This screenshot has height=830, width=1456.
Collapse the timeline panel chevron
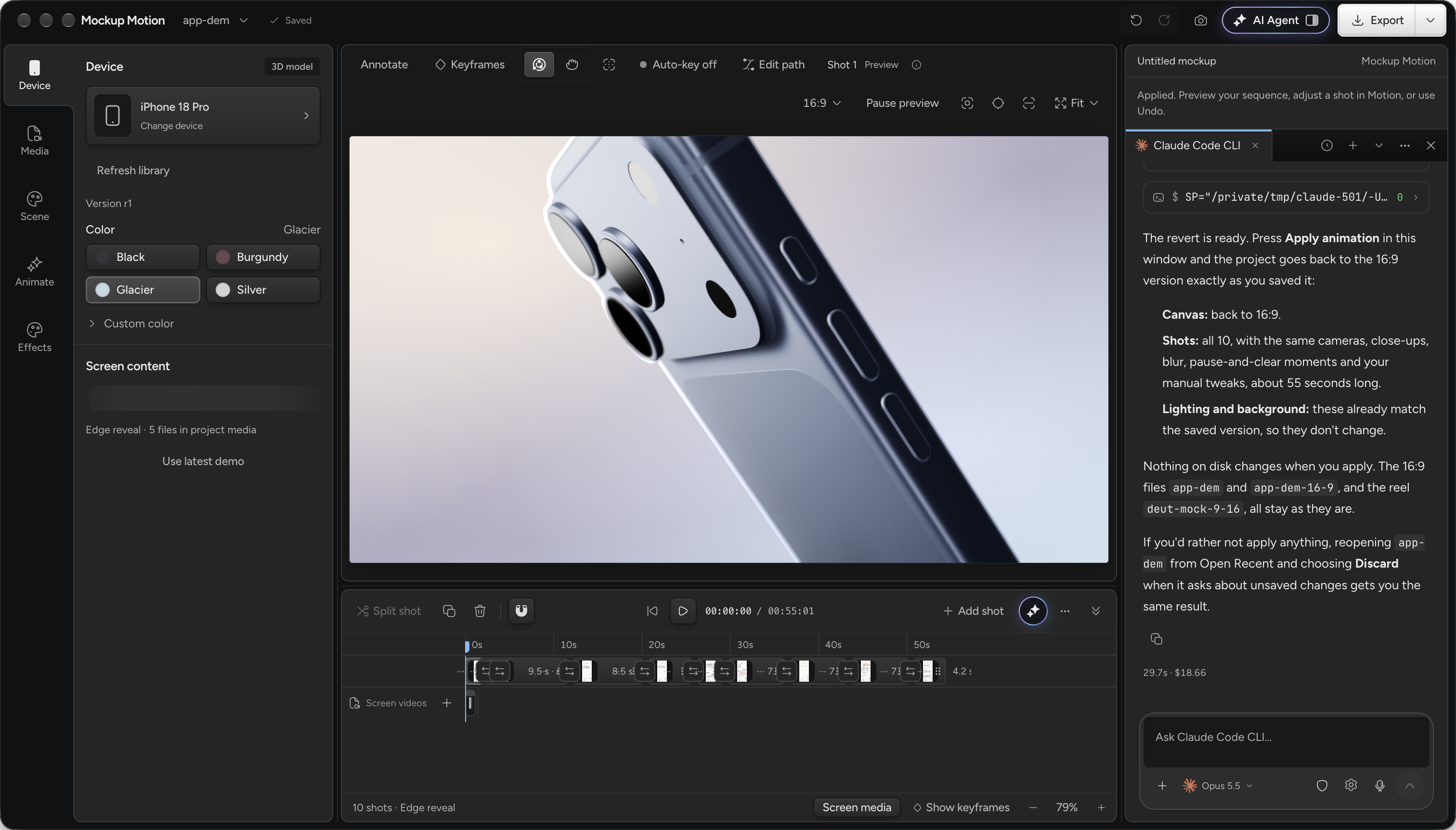1096,611
